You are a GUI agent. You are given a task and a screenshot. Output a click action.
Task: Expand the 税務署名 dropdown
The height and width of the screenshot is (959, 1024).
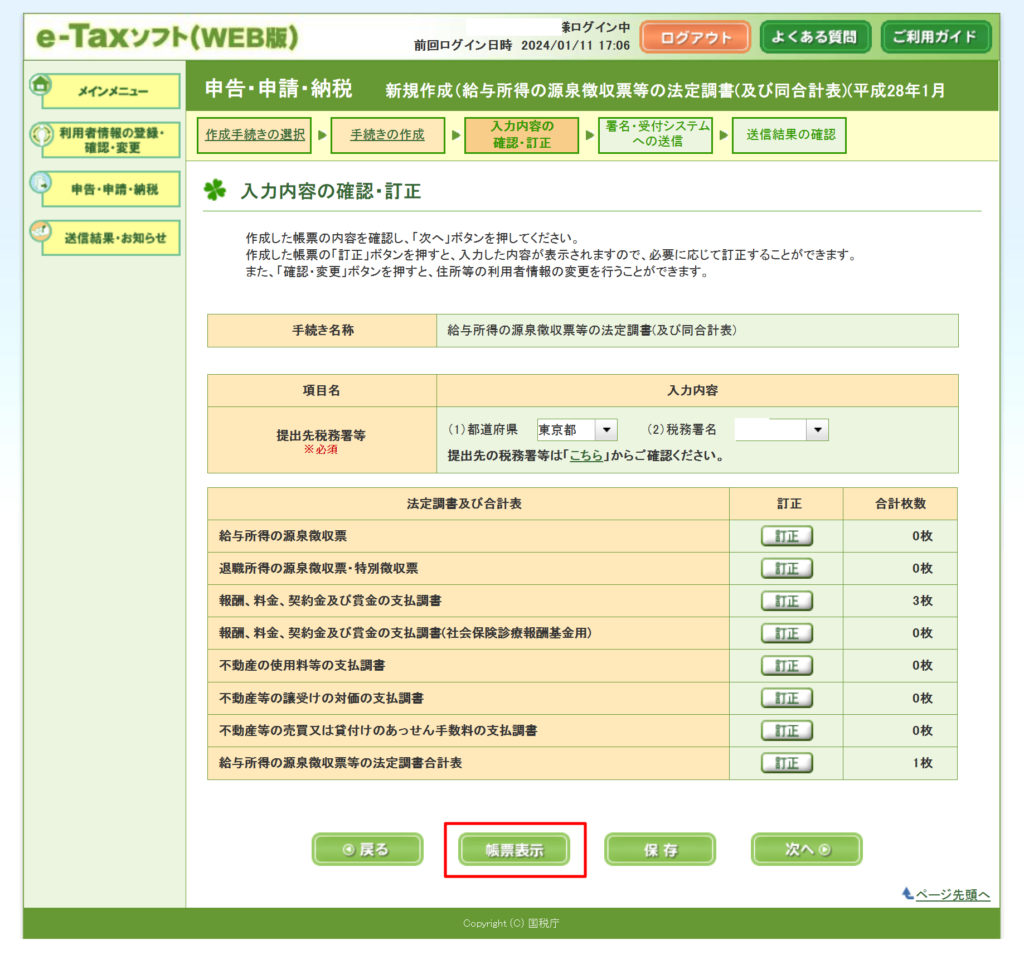tap(817, 430)
